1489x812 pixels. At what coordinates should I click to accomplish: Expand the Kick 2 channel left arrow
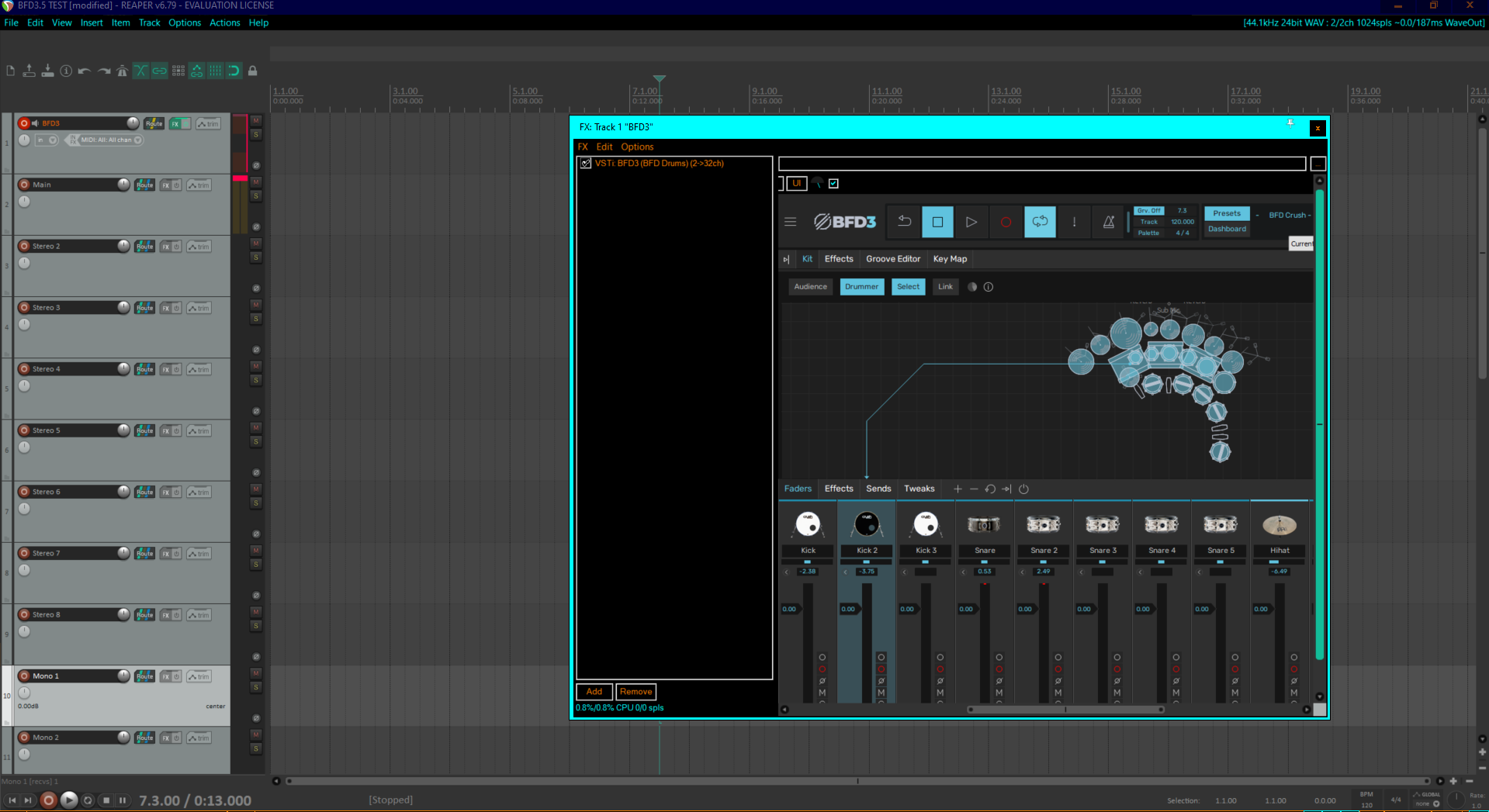coord(845,572)
